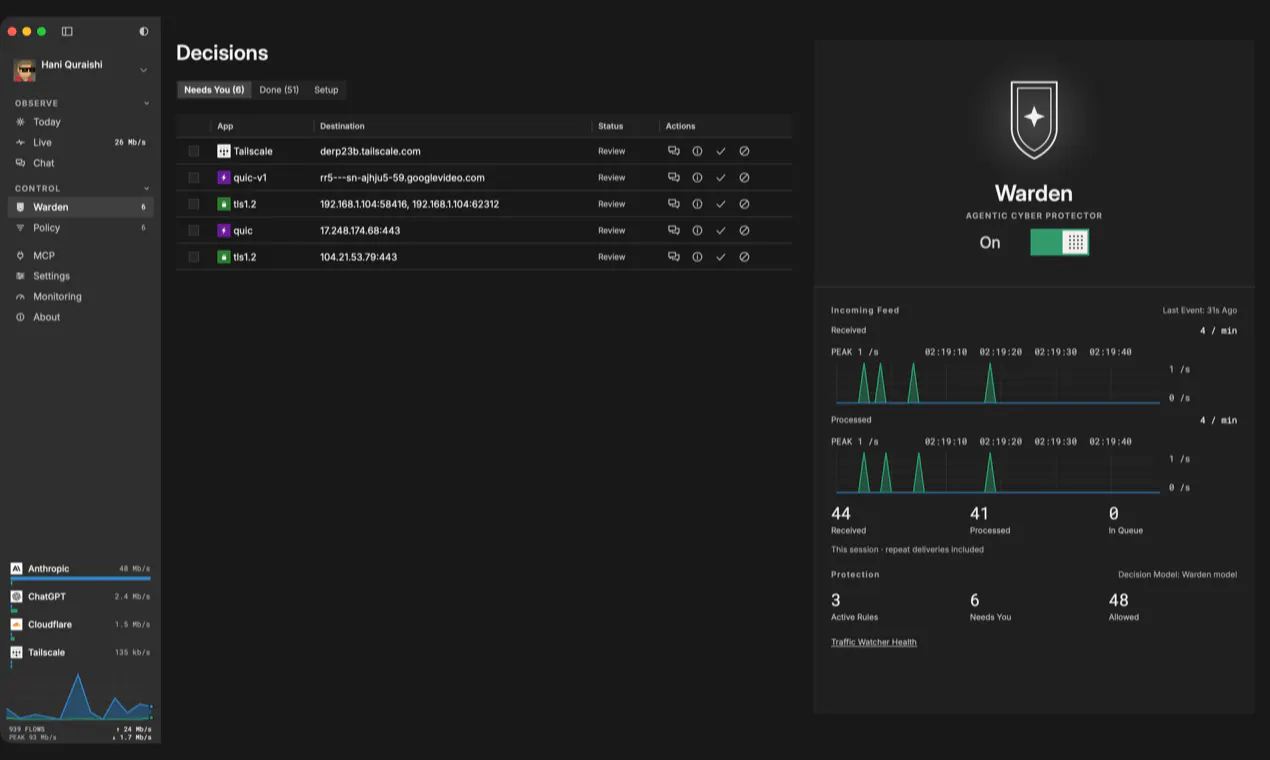The height and width of the screenshot is (760, 1270).
Task: Approve the 192.168.1.104 row with the checkmark
Action: click(720, 204)
